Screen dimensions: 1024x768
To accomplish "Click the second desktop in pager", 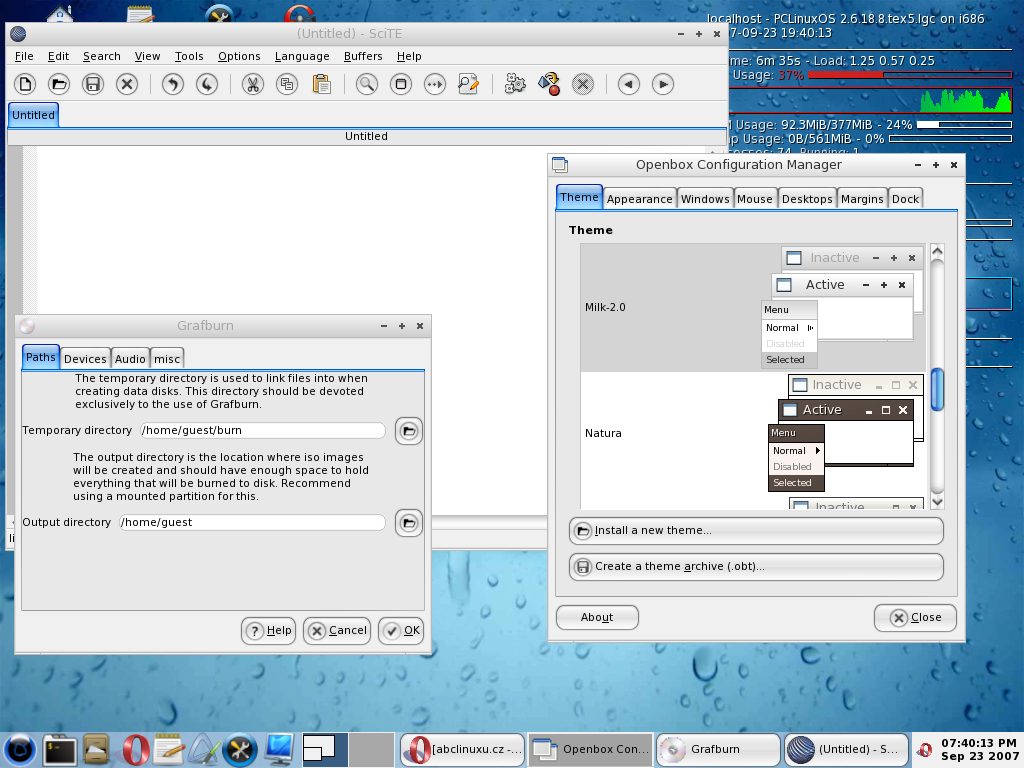I will pos(372,750).
